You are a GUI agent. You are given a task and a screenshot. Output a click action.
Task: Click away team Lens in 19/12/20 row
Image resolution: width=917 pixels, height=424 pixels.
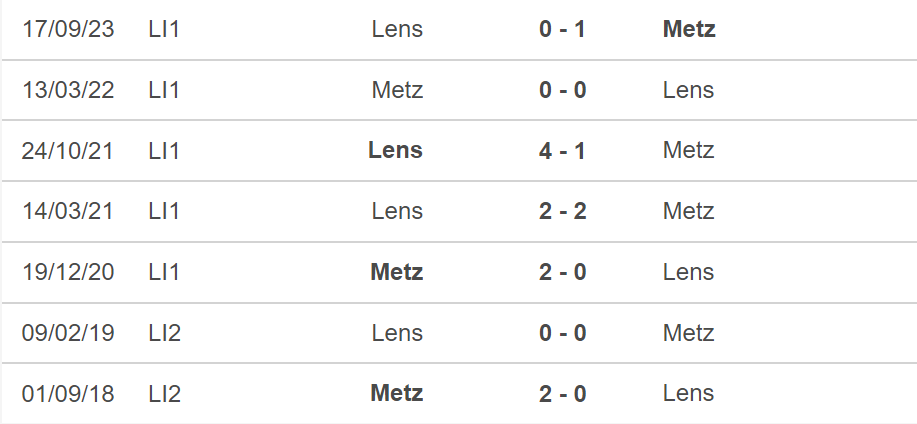click(x=688, y=272)
